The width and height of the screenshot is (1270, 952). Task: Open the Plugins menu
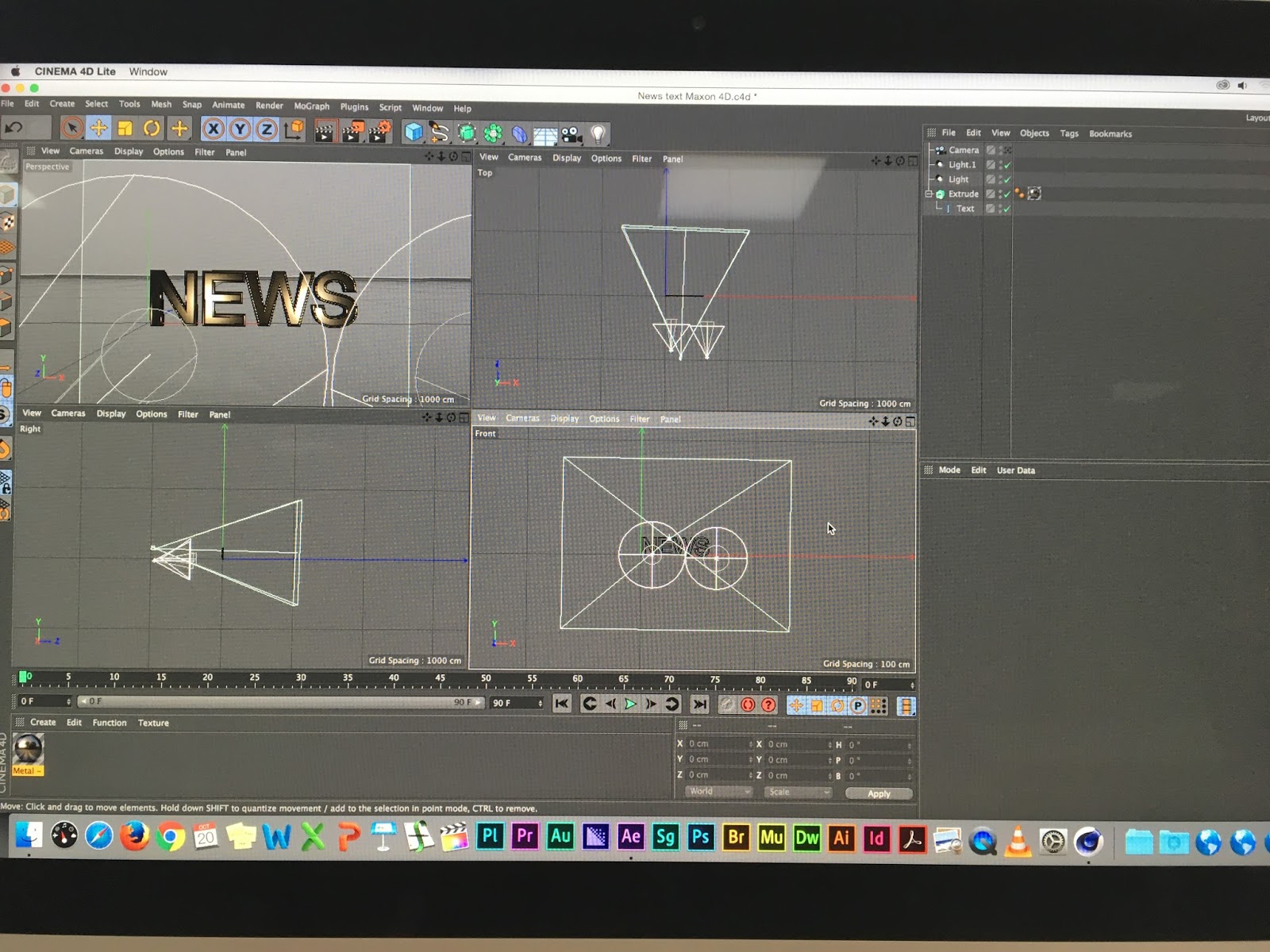coord(354,107)
